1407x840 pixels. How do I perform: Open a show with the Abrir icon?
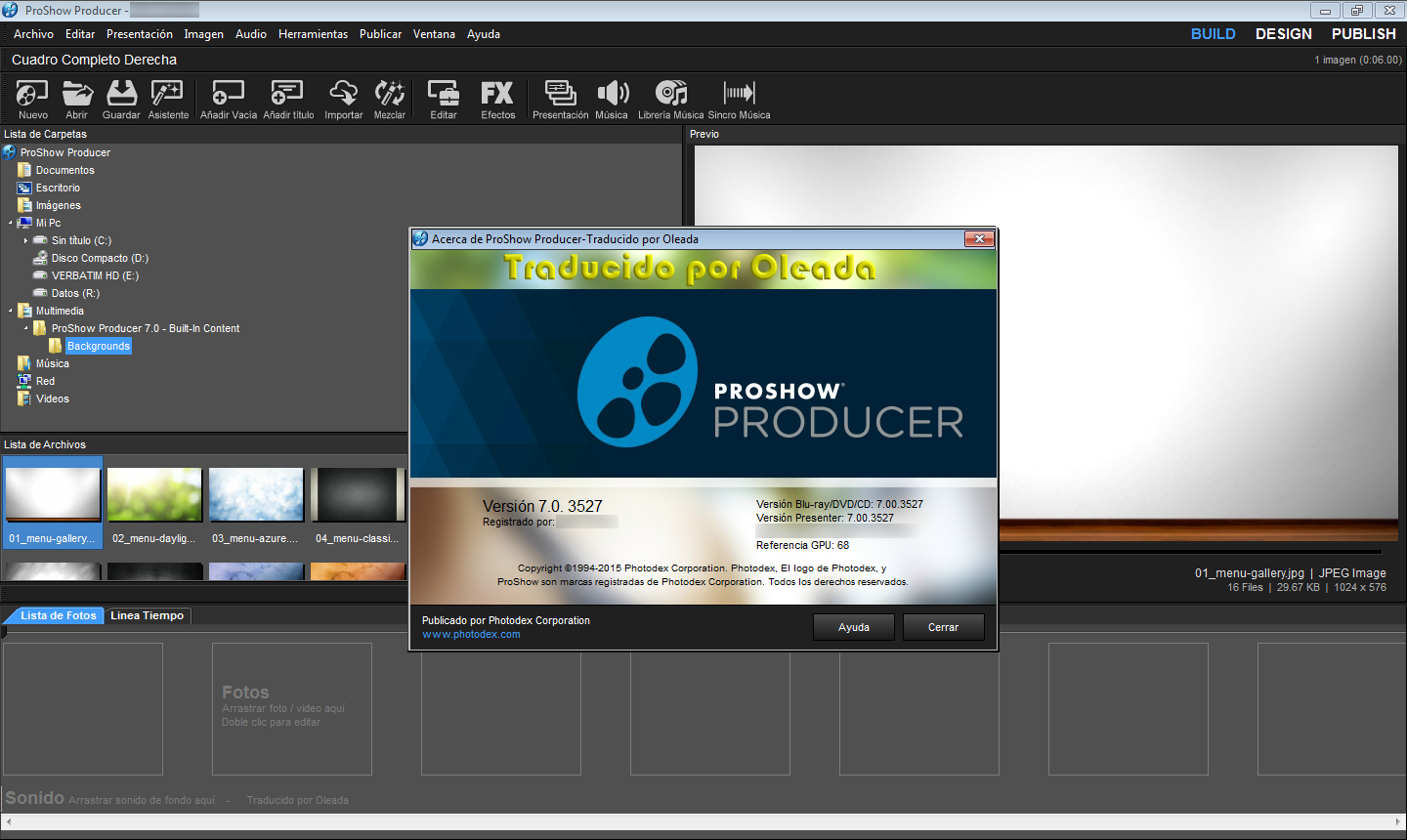77,100
